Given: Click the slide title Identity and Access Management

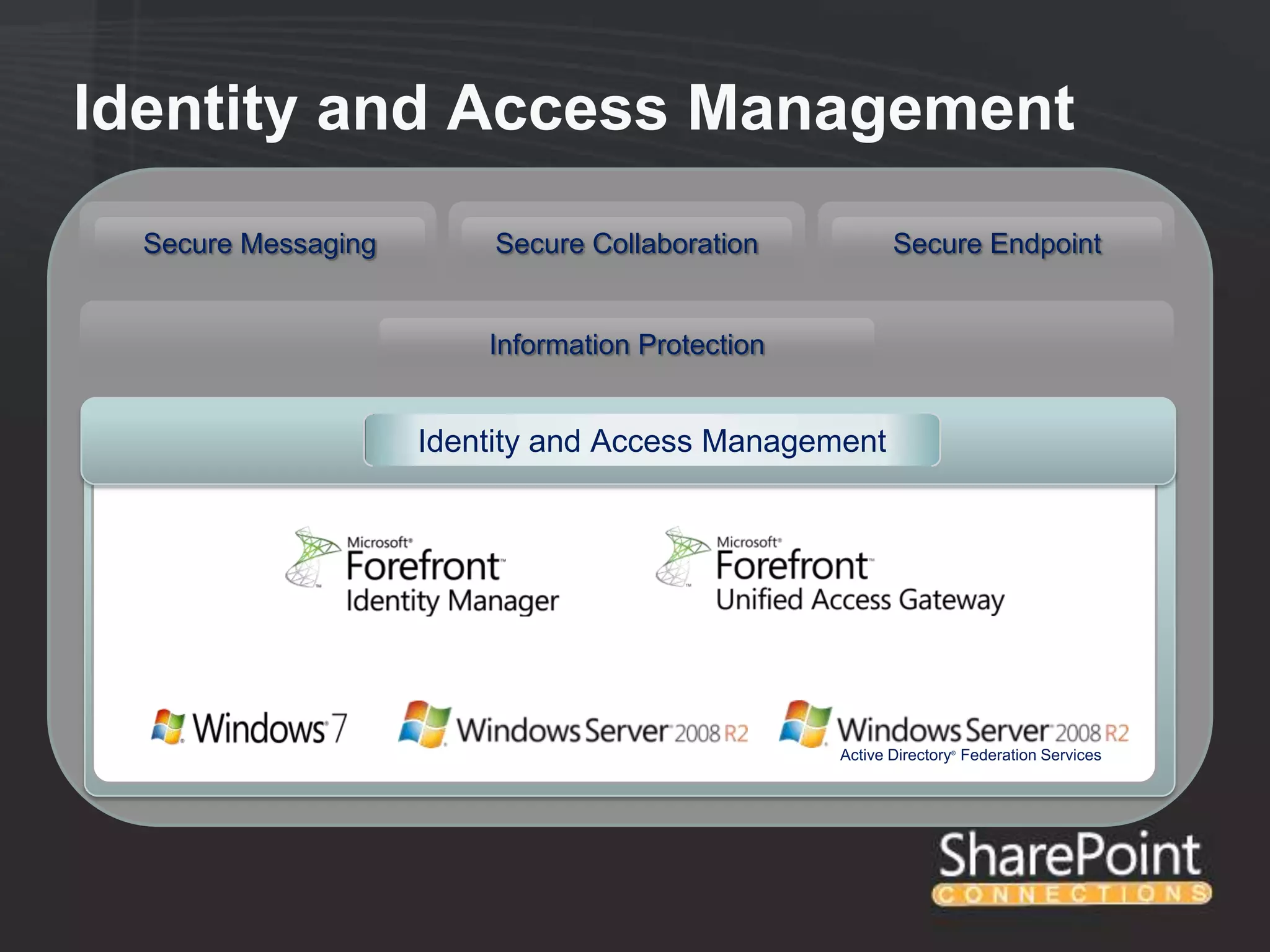Looking at the screenshot, I should [x=574, y=109].
